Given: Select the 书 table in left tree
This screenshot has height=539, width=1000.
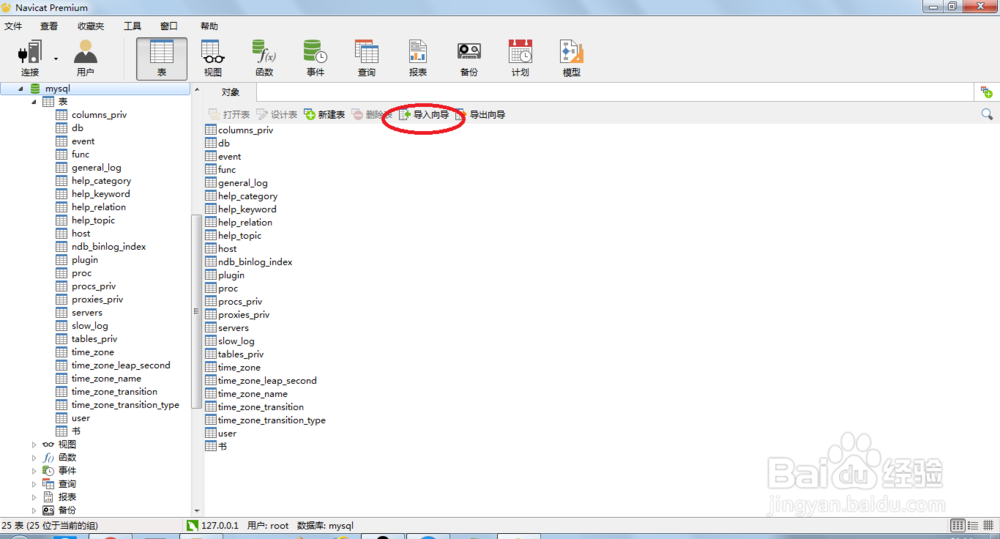Looking at the screenshot, I should pyautogui.click(x=75, y=431).
